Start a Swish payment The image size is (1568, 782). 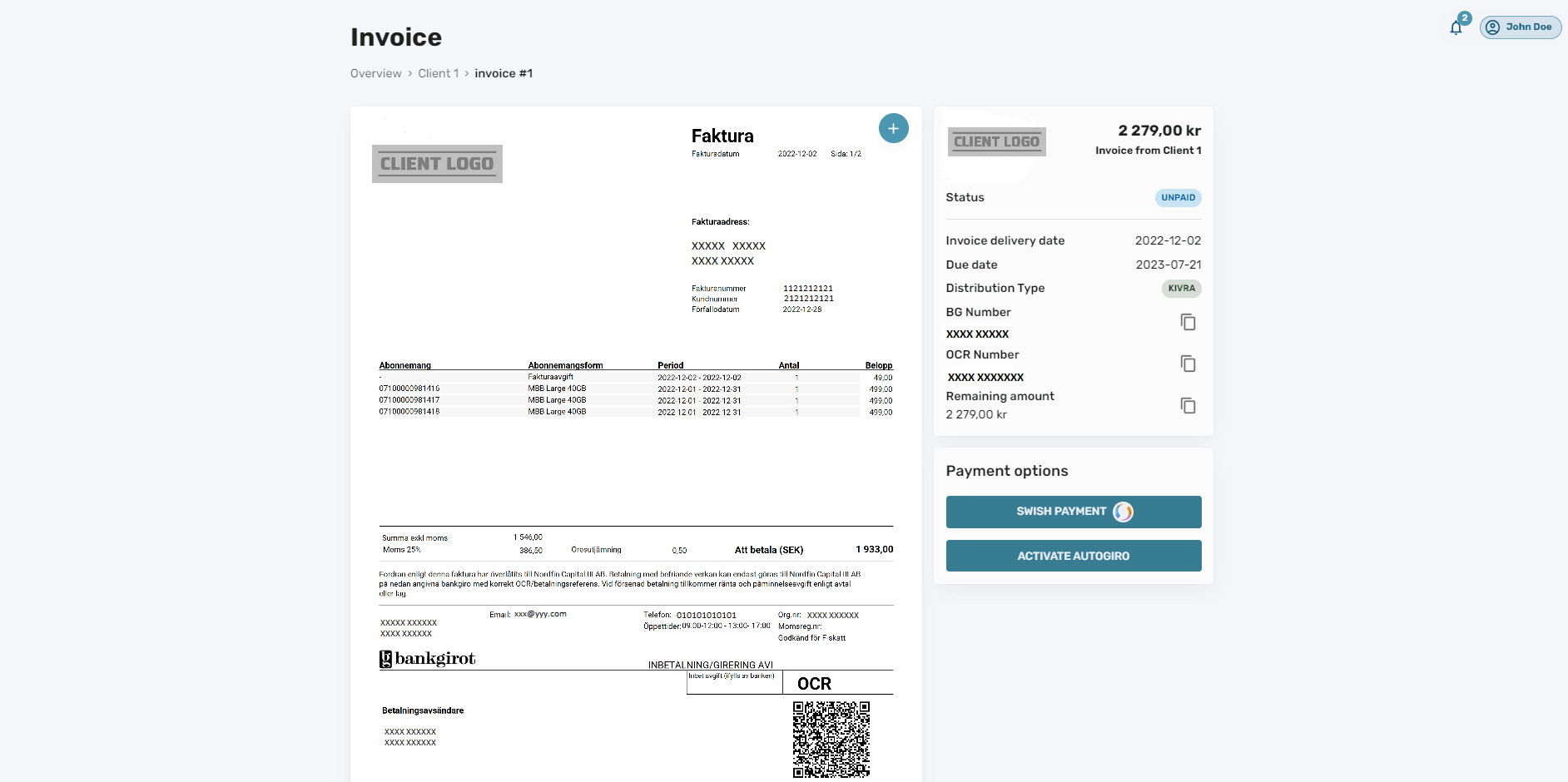click(1073, 512)
